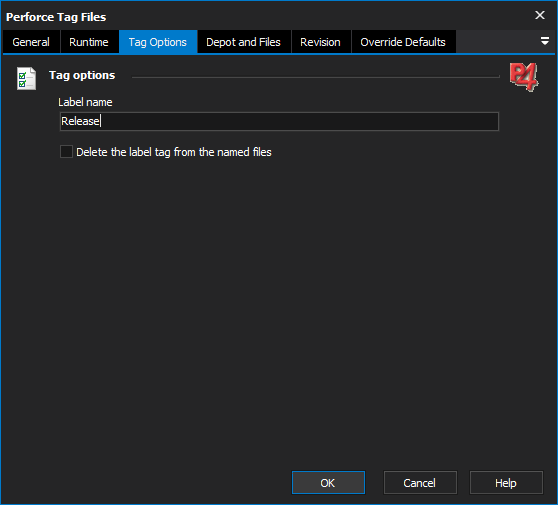Viewport: 558px width, 505px height.
Task: Enable Delete the label tag checkbox
Action: [67, 152]
